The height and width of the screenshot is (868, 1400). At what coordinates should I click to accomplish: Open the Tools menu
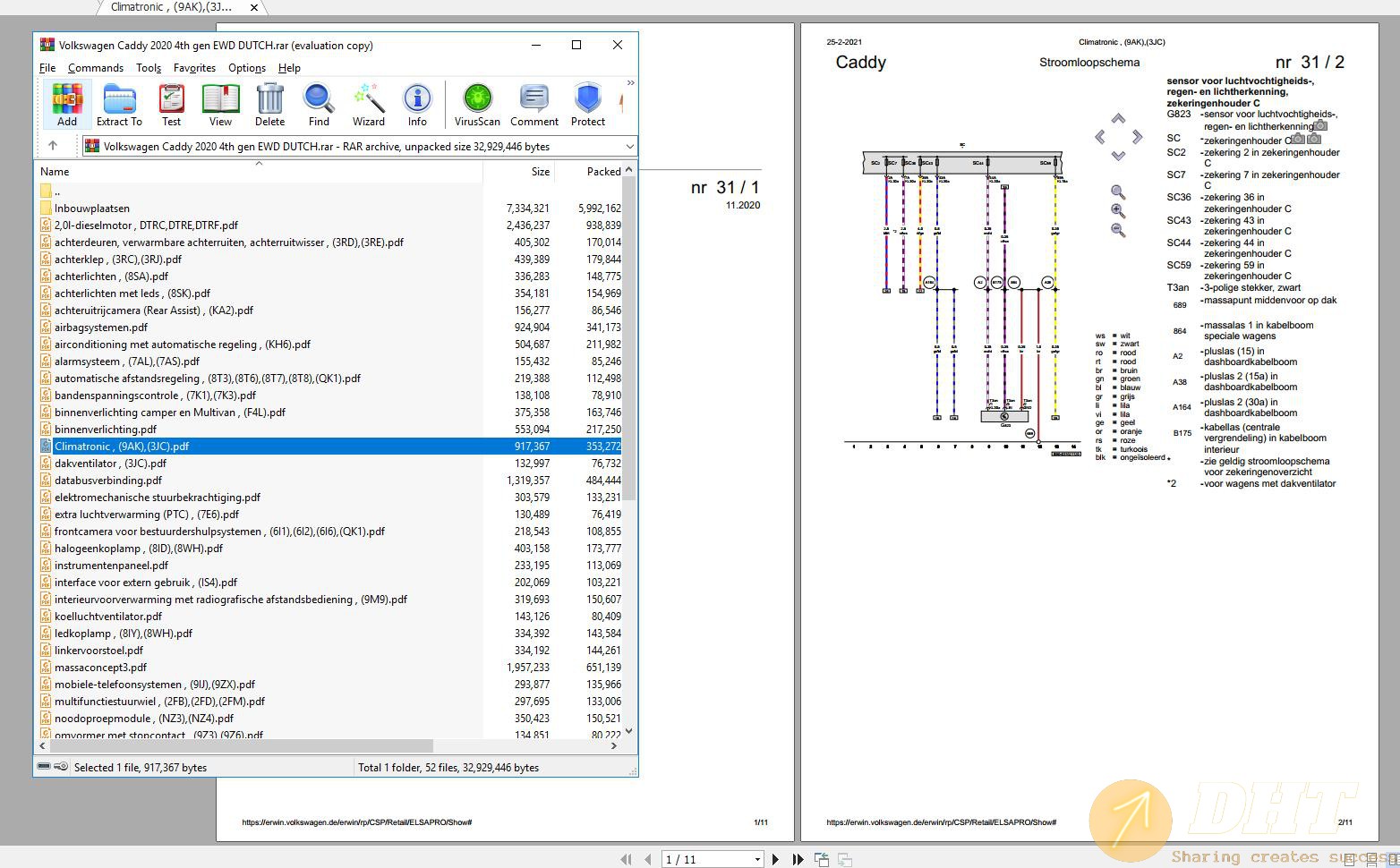pyautogui.click(x=149, y=68)
